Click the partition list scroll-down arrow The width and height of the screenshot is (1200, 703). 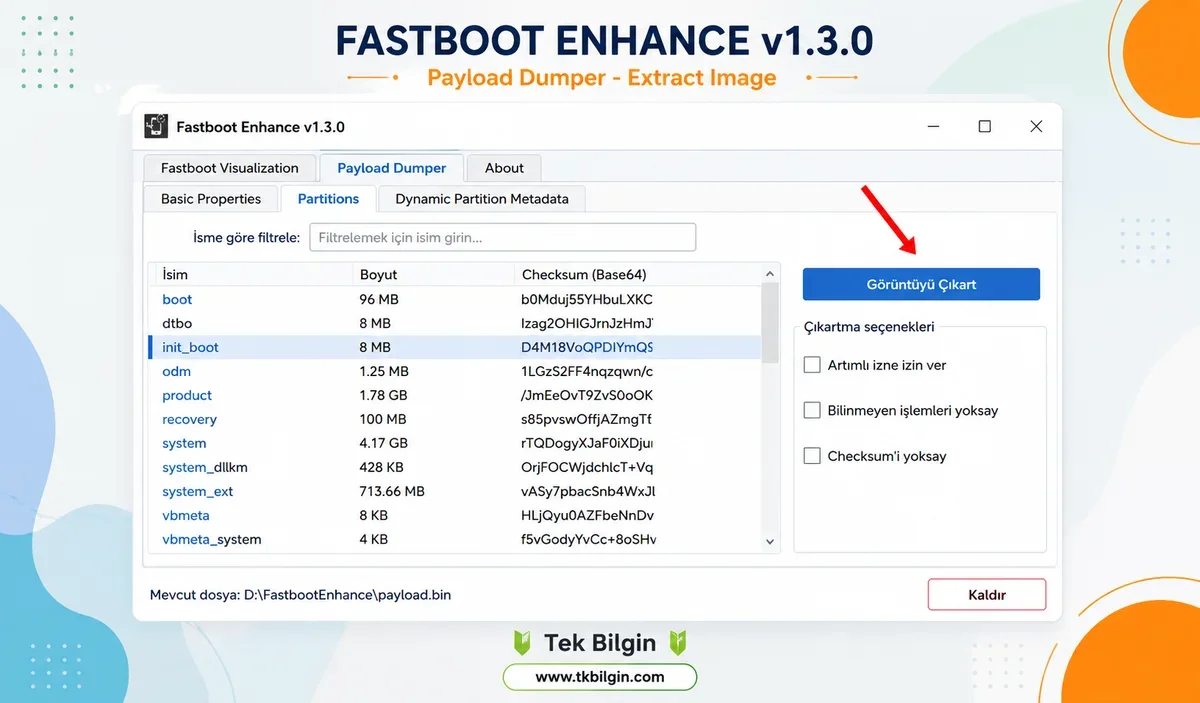coord(770,541)
